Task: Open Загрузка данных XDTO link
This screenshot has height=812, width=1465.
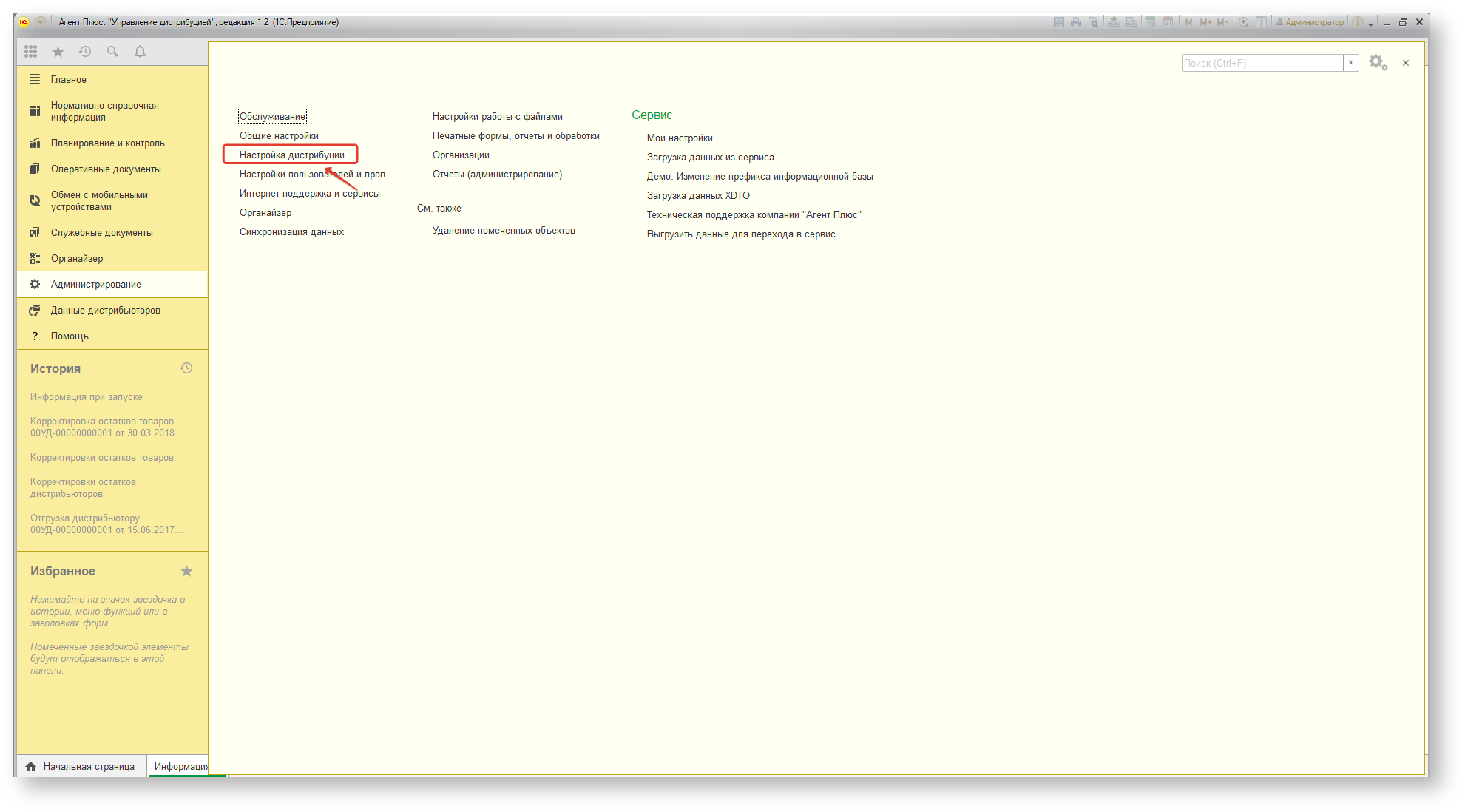Action: tap(698, 195)
